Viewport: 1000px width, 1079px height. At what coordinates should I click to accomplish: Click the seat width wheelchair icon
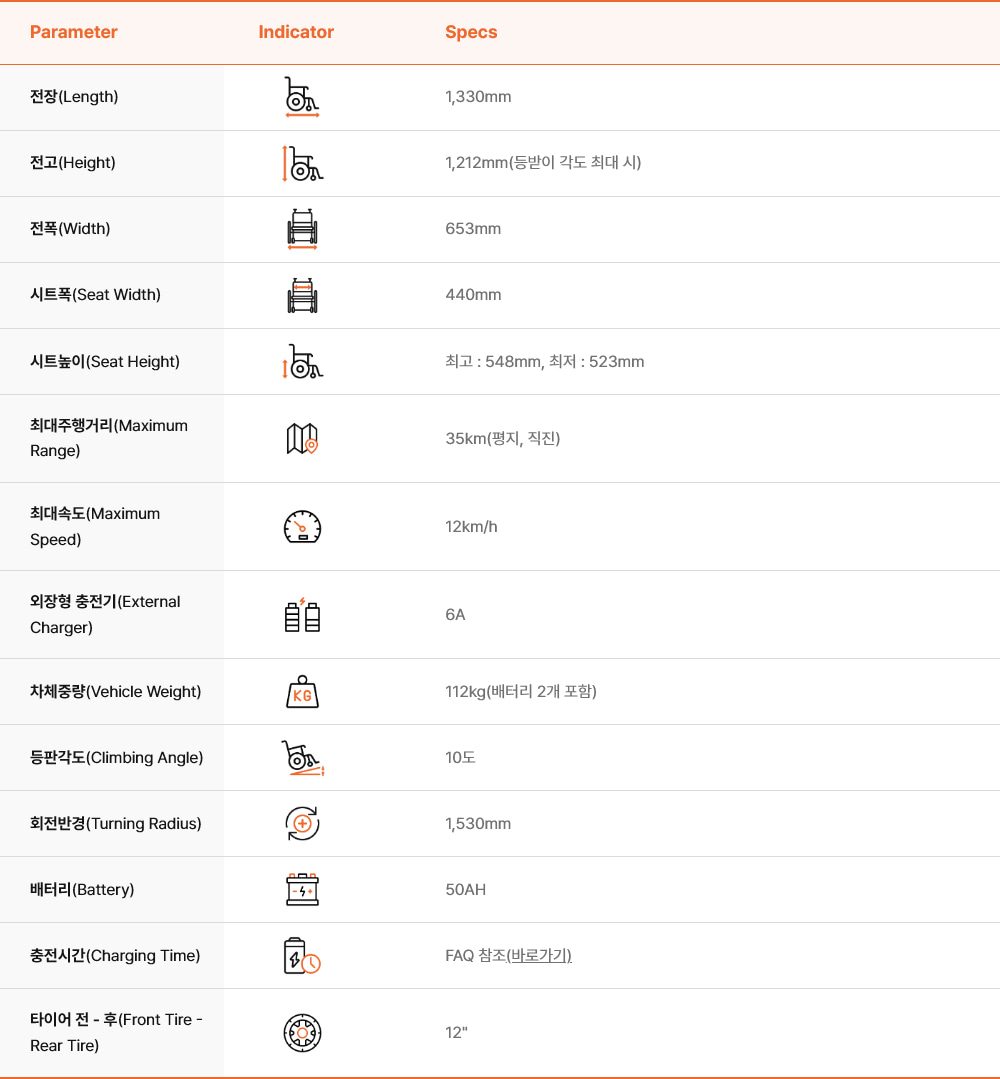tap(302, 295)
